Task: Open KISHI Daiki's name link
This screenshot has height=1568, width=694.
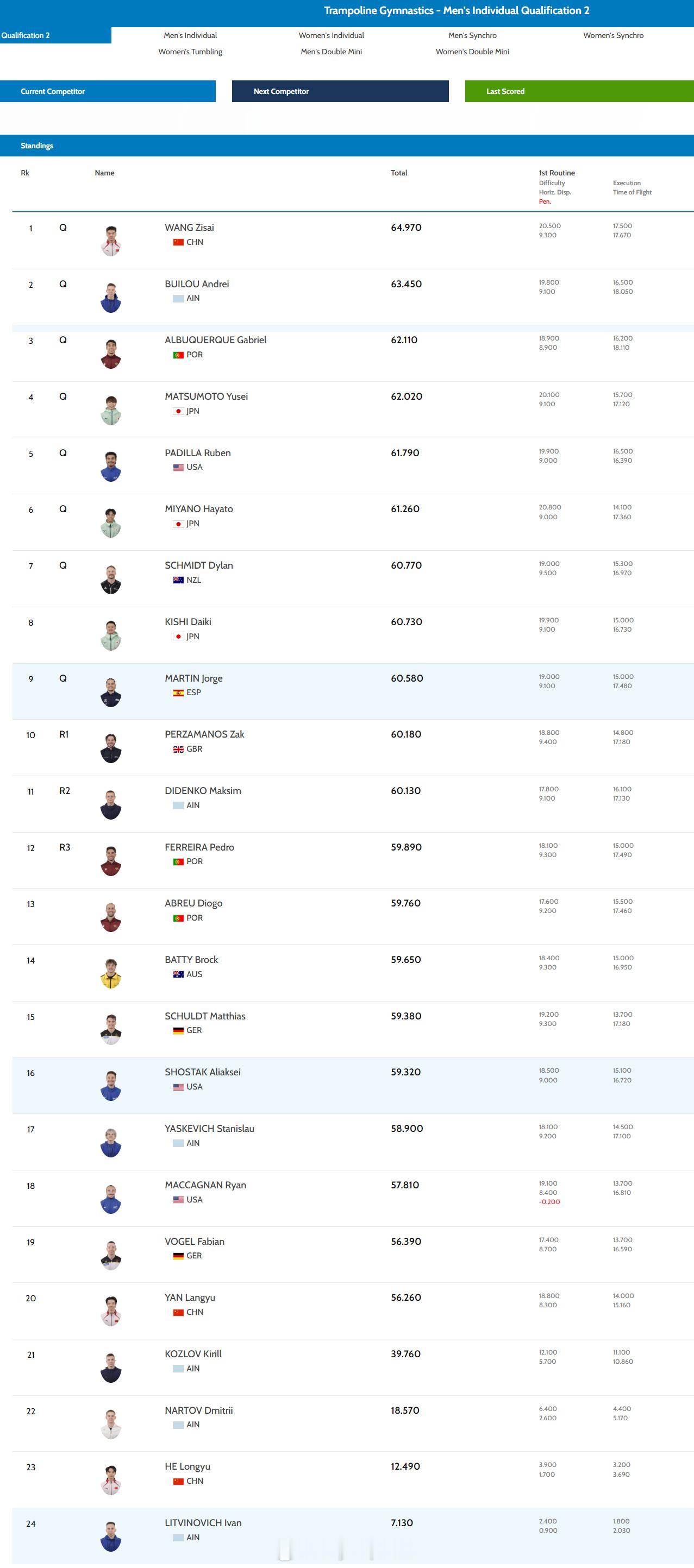Action: [187, 621]
